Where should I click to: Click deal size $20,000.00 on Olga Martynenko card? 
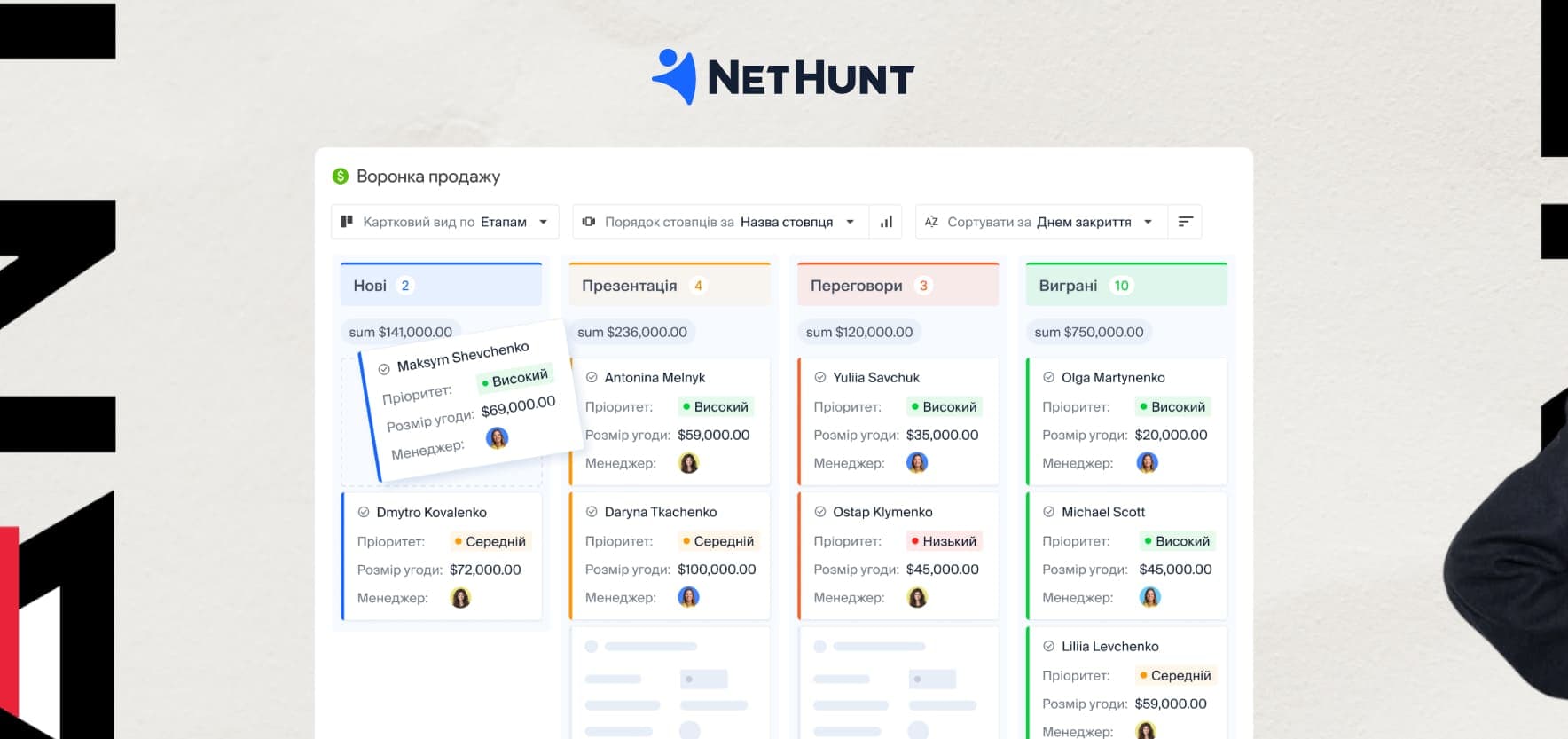click(x=1171, y=435)
